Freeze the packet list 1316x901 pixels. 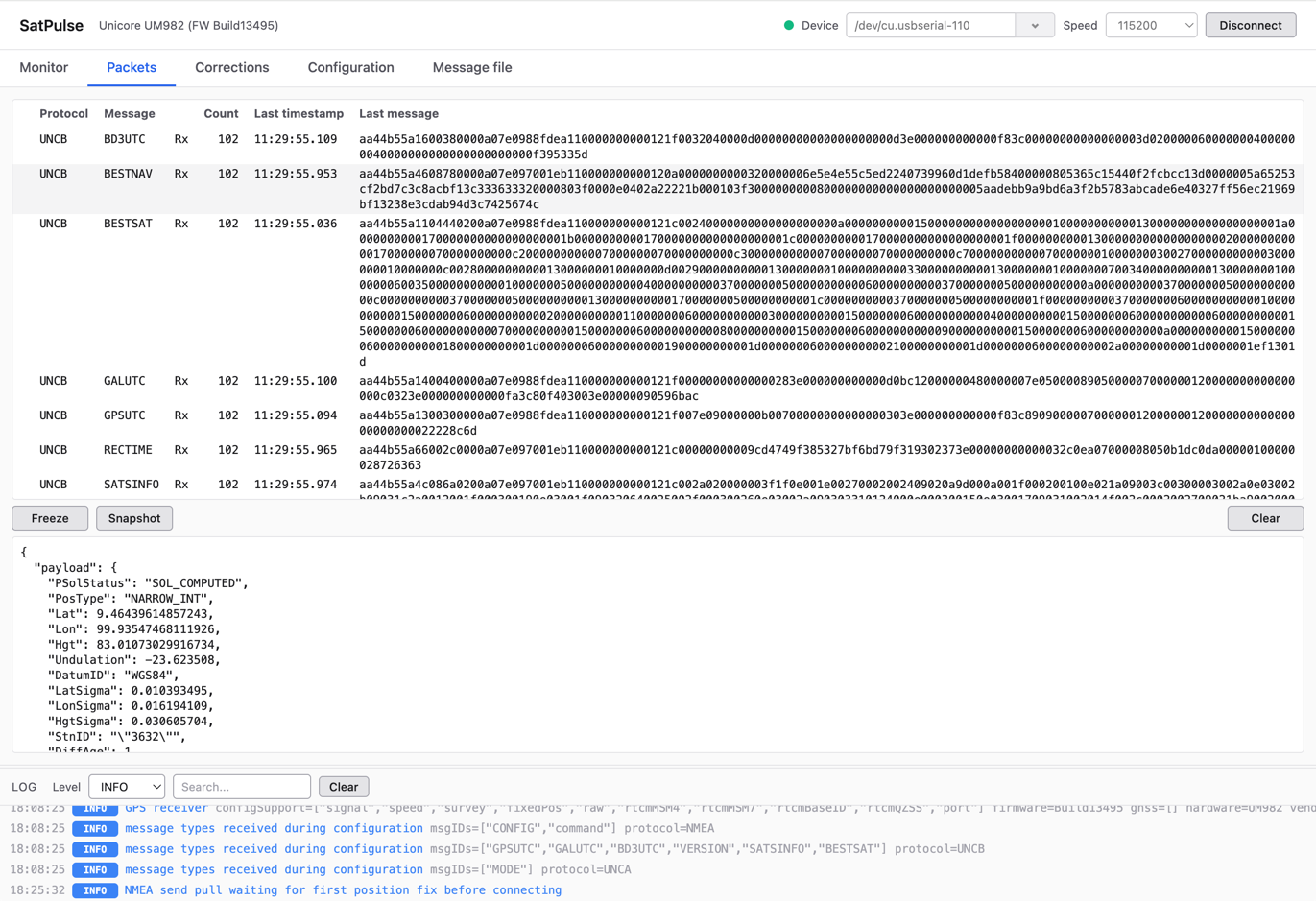[x=50, y=518]
